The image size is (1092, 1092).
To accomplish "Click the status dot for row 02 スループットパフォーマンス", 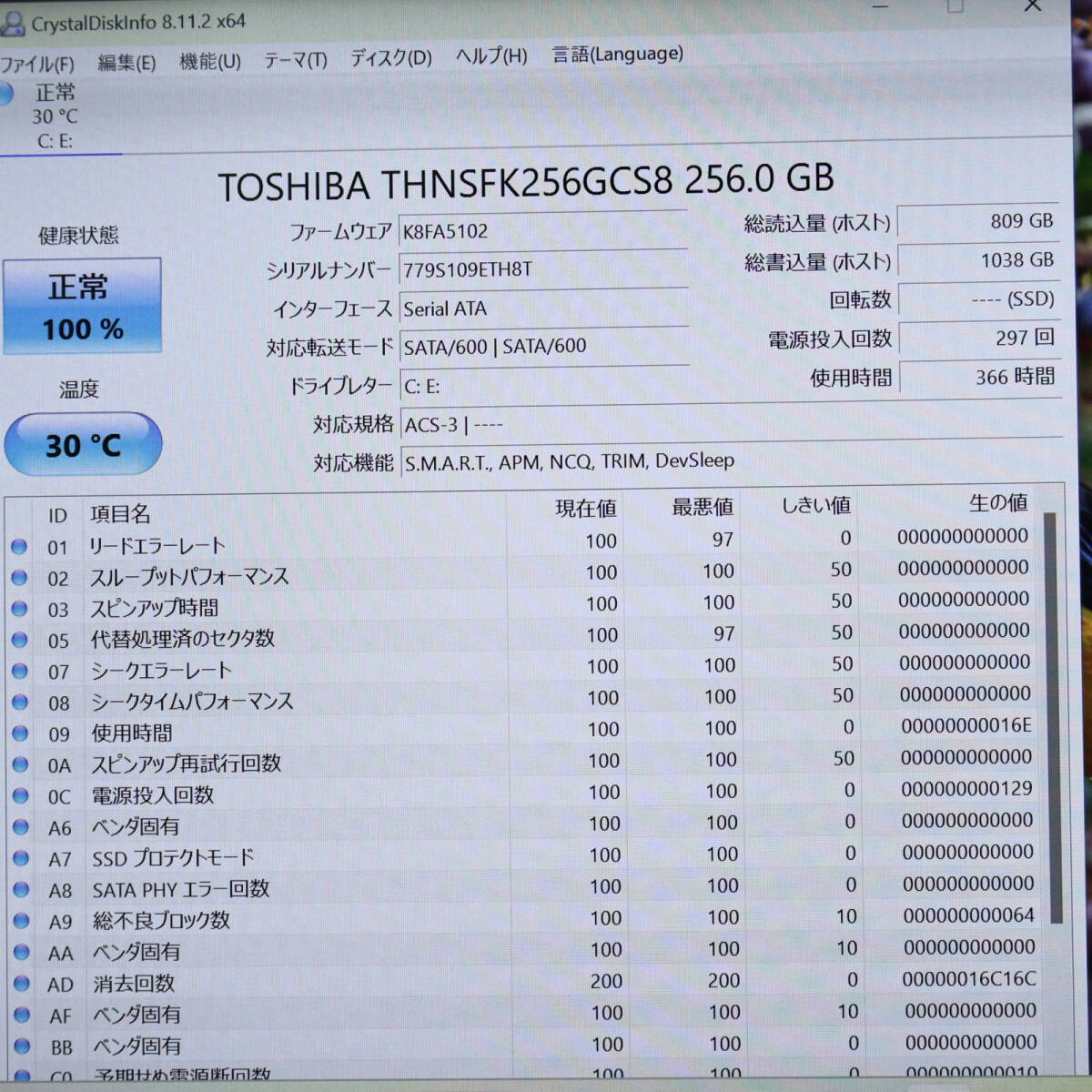I will pyautogui.click(x=19, y=577).
